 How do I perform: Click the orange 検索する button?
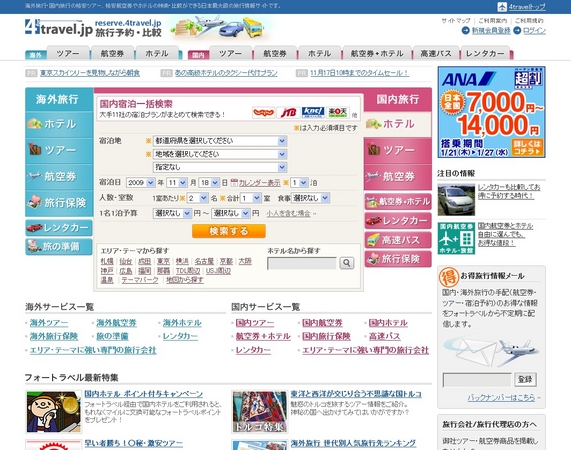point(229,231)
